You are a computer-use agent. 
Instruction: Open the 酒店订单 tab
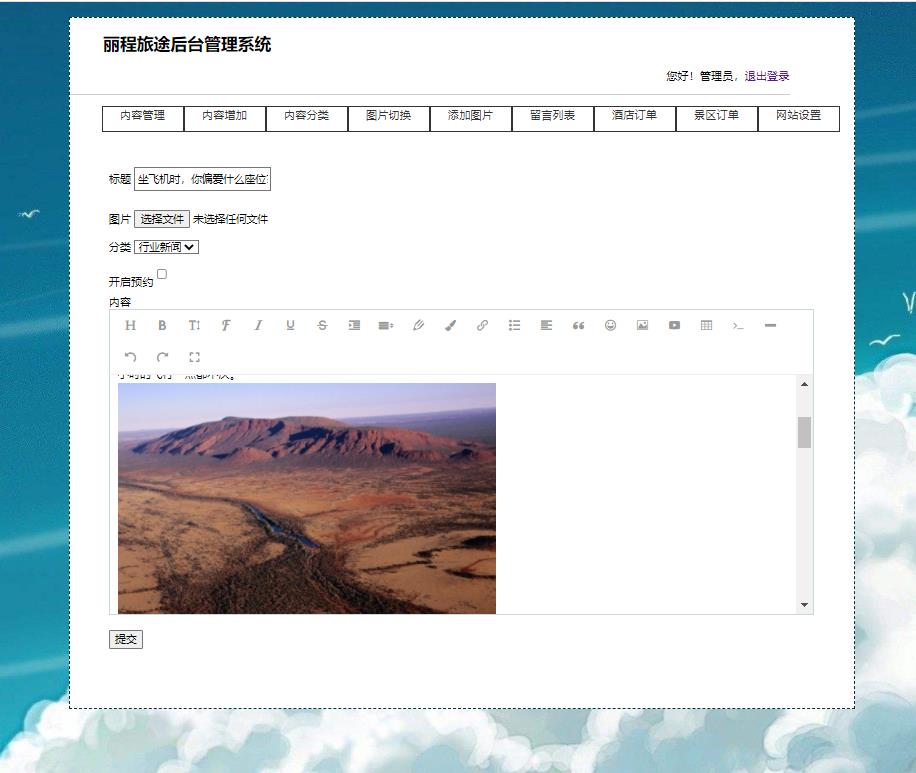click(635, 119)
